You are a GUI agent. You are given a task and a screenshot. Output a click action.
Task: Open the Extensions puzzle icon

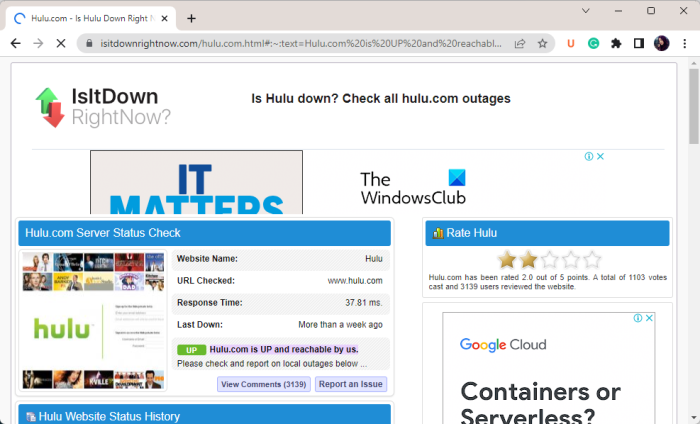616,43
